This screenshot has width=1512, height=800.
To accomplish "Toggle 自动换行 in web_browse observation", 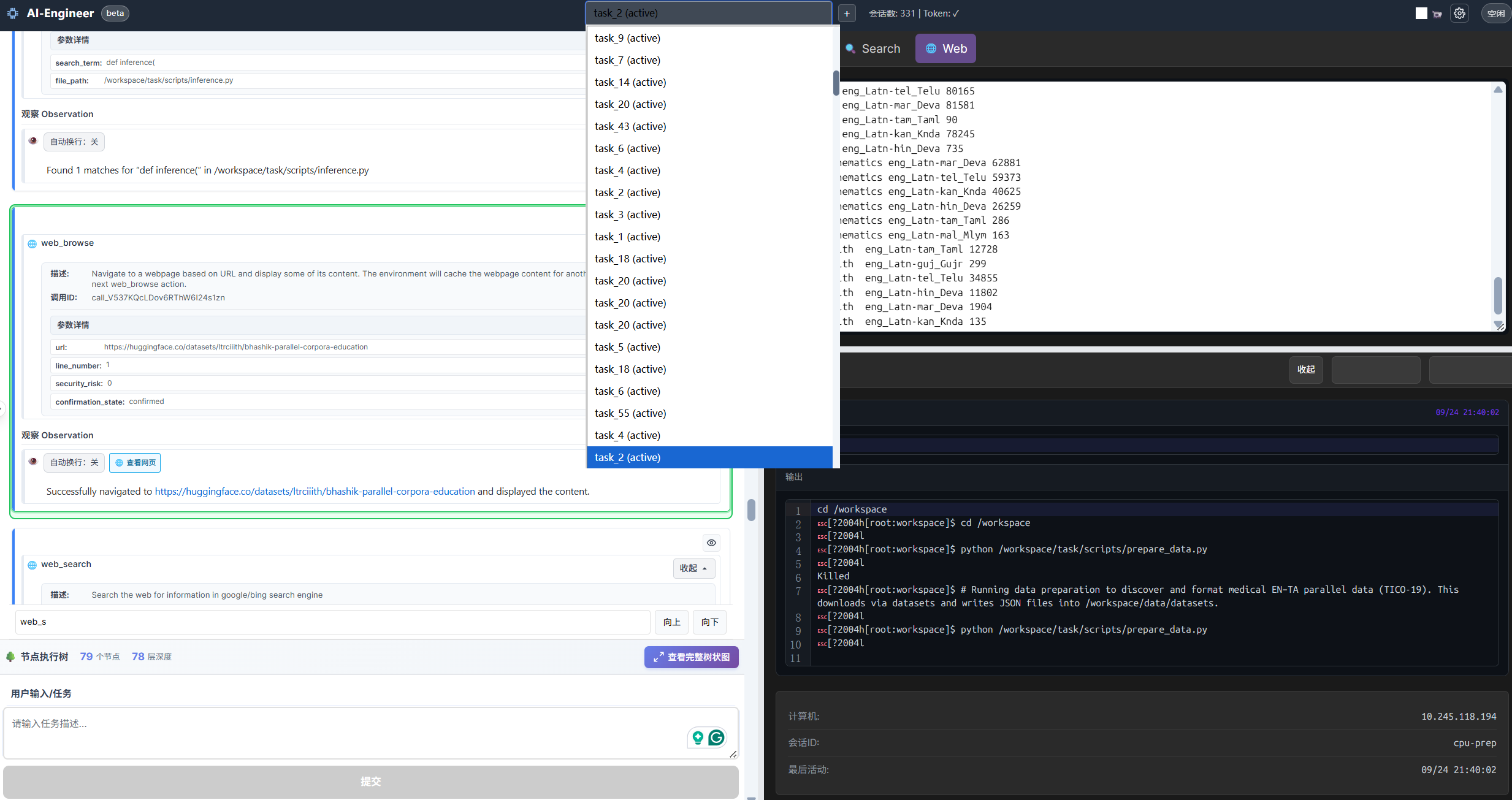I will tap(74, 462).
